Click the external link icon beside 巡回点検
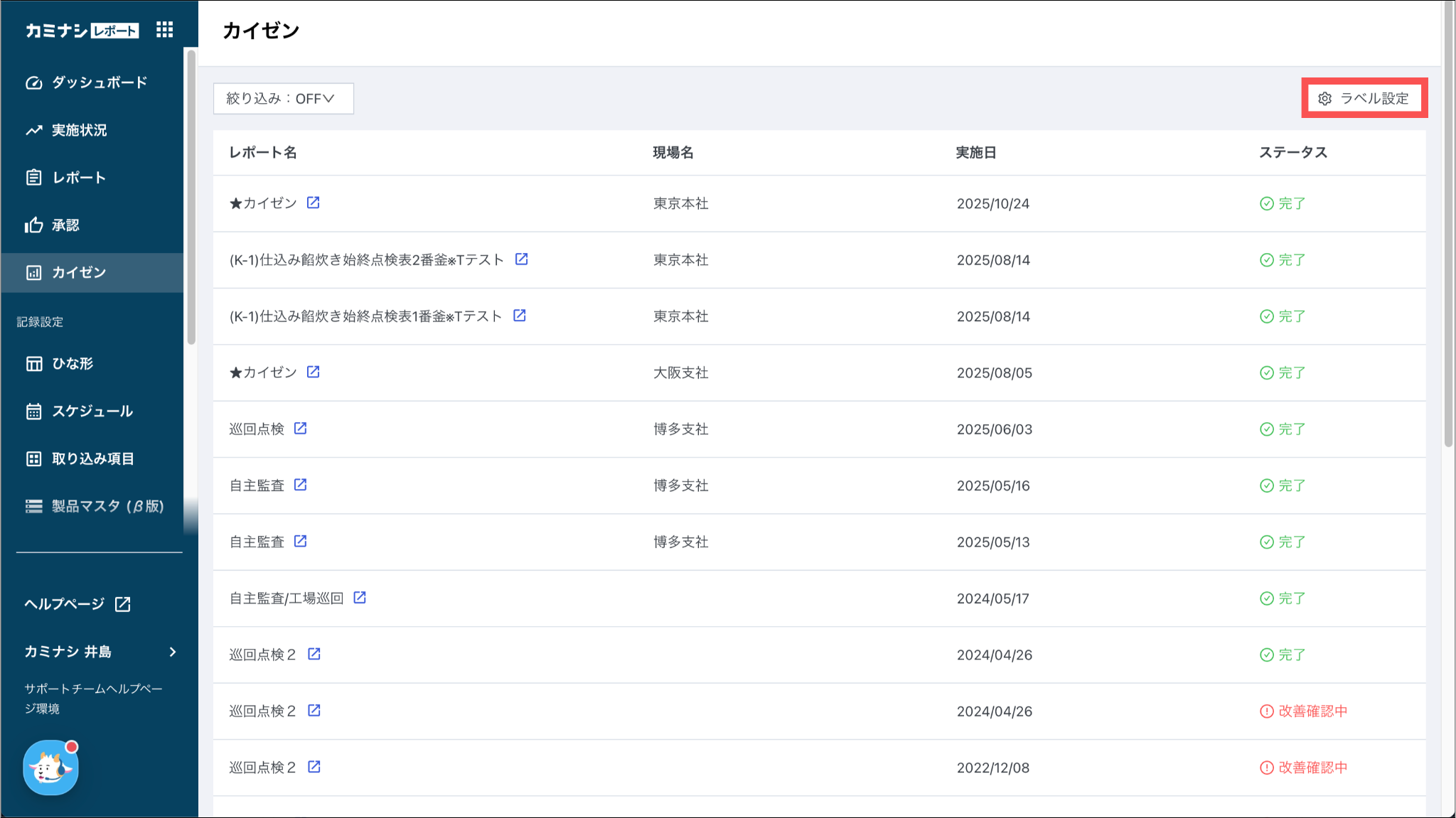 pos(300,429)
